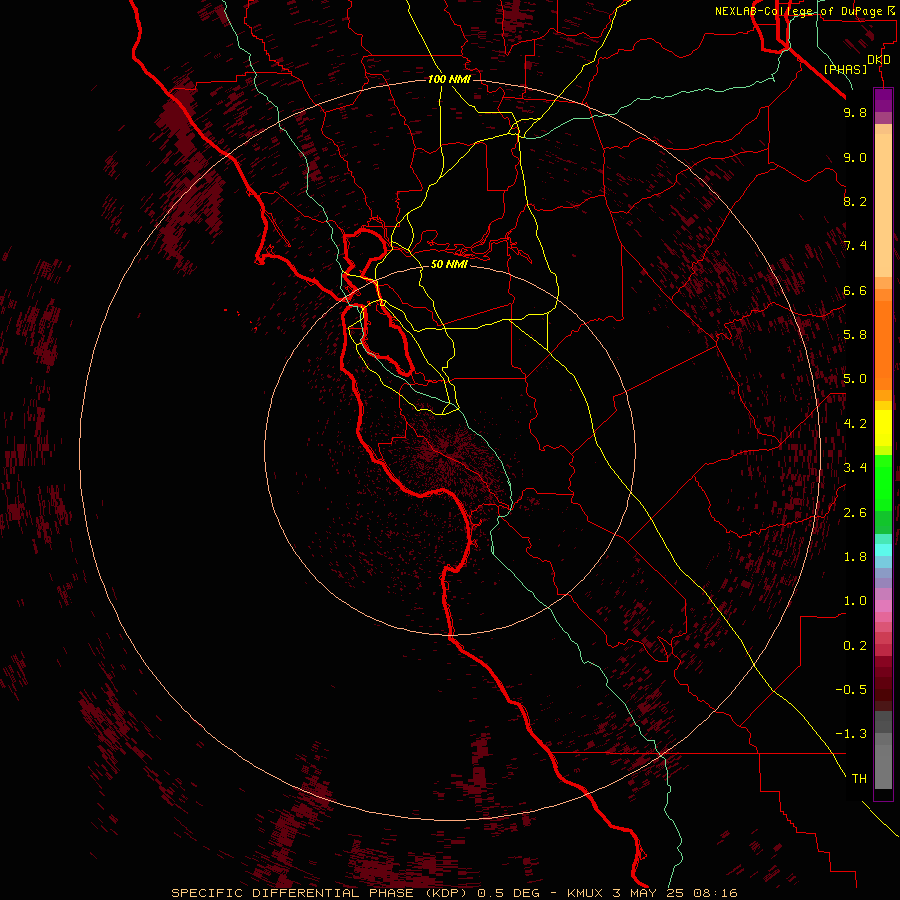The image size is (900, 900).
Task: Click the 5.0 scale value
Action: (x=855, y=379)
